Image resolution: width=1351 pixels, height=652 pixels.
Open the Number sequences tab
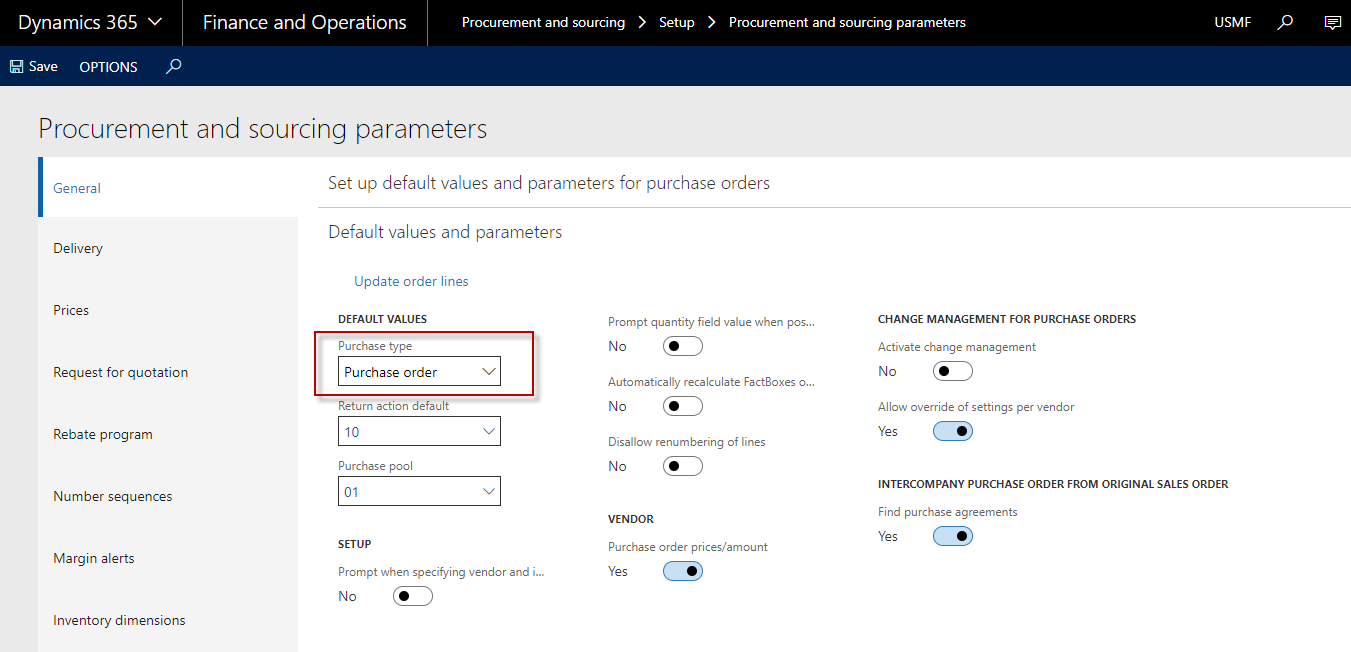click(x=112, y=496)
